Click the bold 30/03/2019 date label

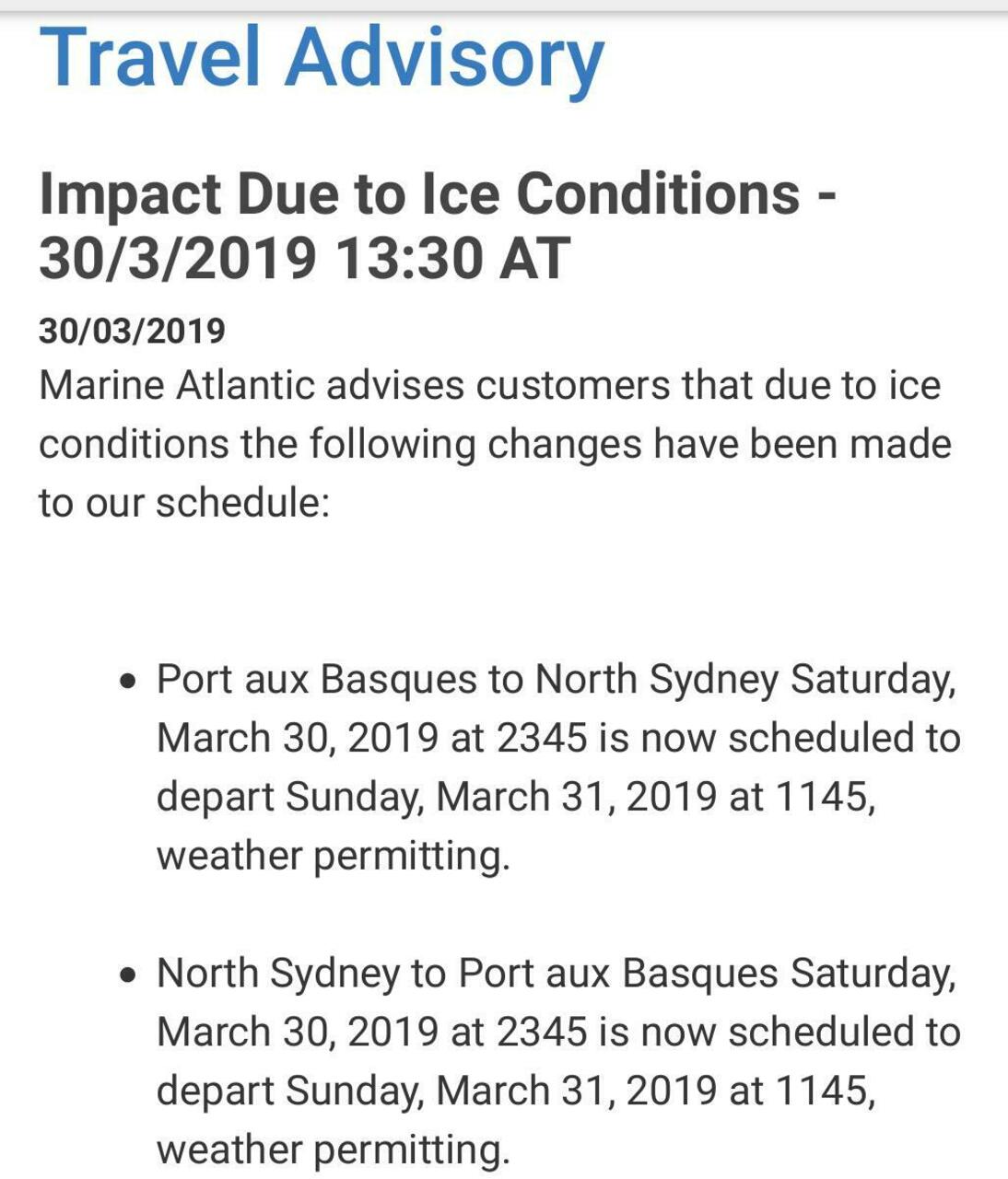(x=132, y=330)
